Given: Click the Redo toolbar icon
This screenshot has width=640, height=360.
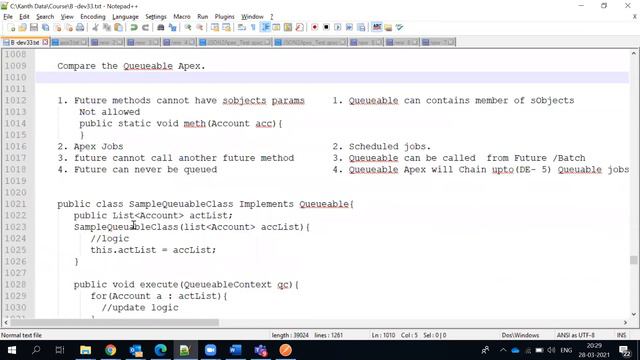Looking at the screenshot, I should tap(145, 27).
